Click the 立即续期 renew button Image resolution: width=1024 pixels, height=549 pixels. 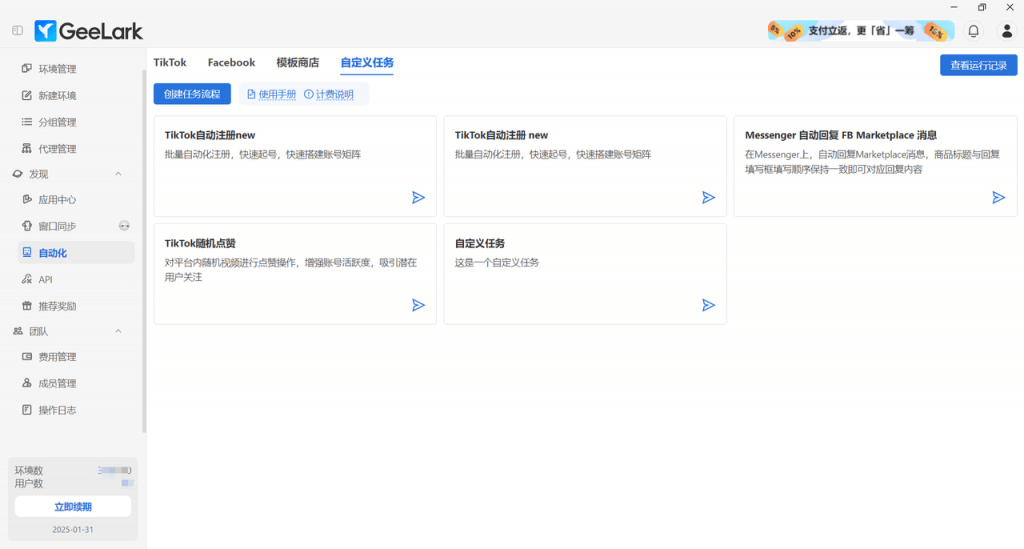pos(73,507)
